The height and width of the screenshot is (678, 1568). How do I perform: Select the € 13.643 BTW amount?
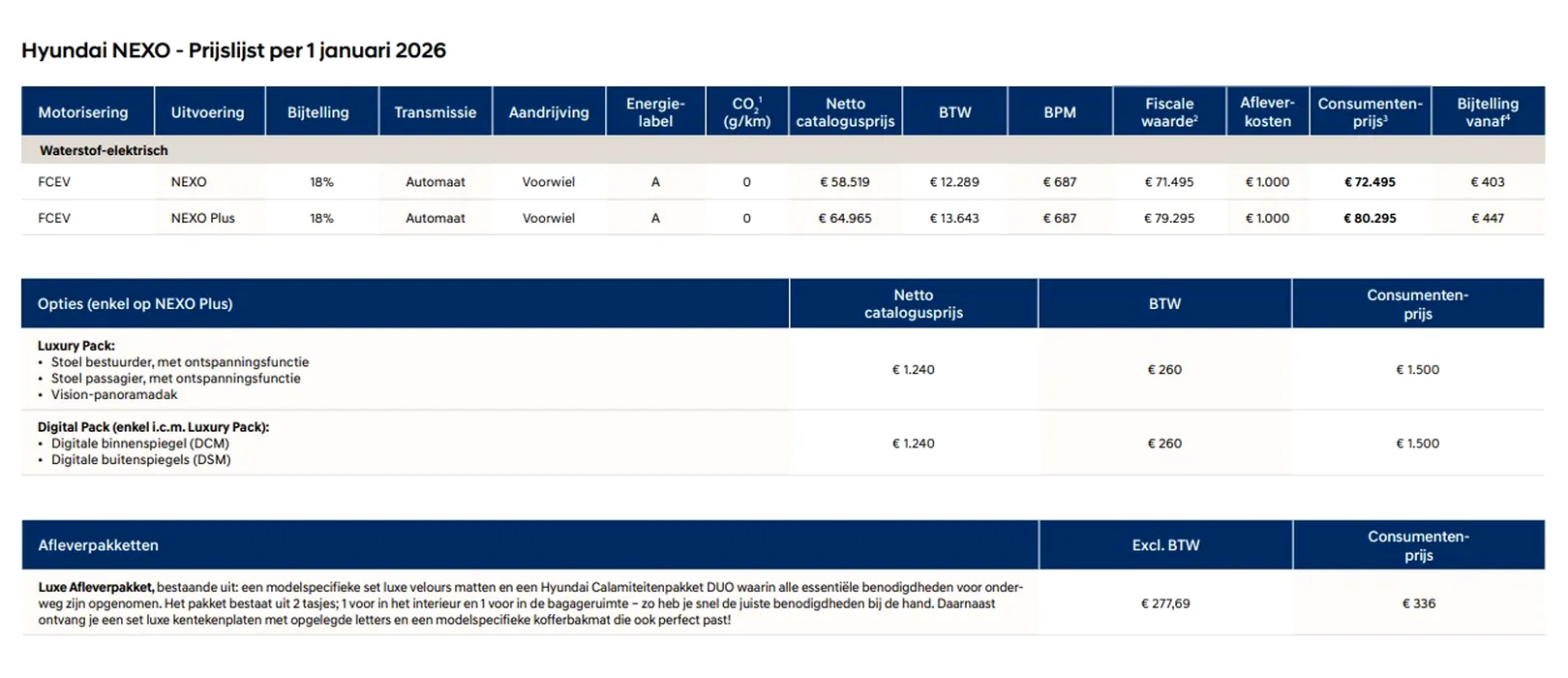tap(954, 218)
